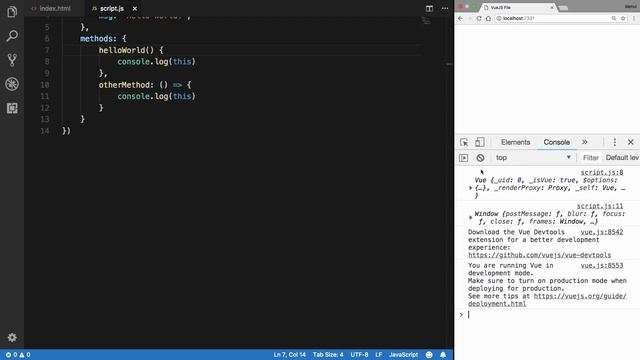
Task: Open the Extensions view in activity bar
Action: tap(12, 108)
